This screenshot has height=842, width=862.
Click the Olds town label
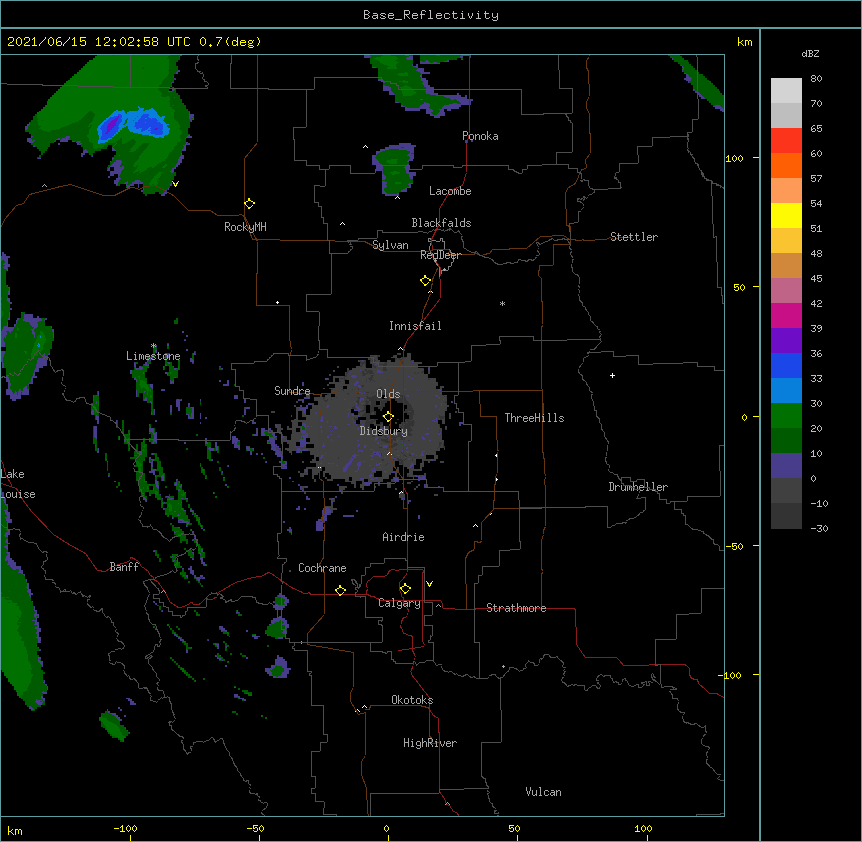388,394
